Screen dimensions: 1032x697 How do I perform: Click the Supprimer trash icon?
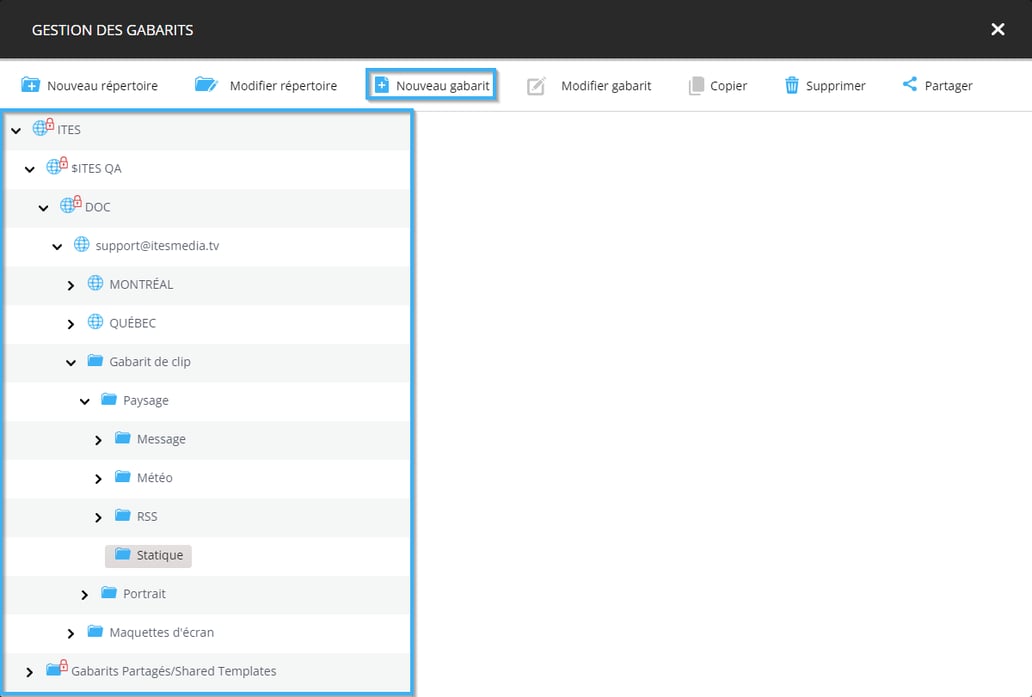point(791,85)
